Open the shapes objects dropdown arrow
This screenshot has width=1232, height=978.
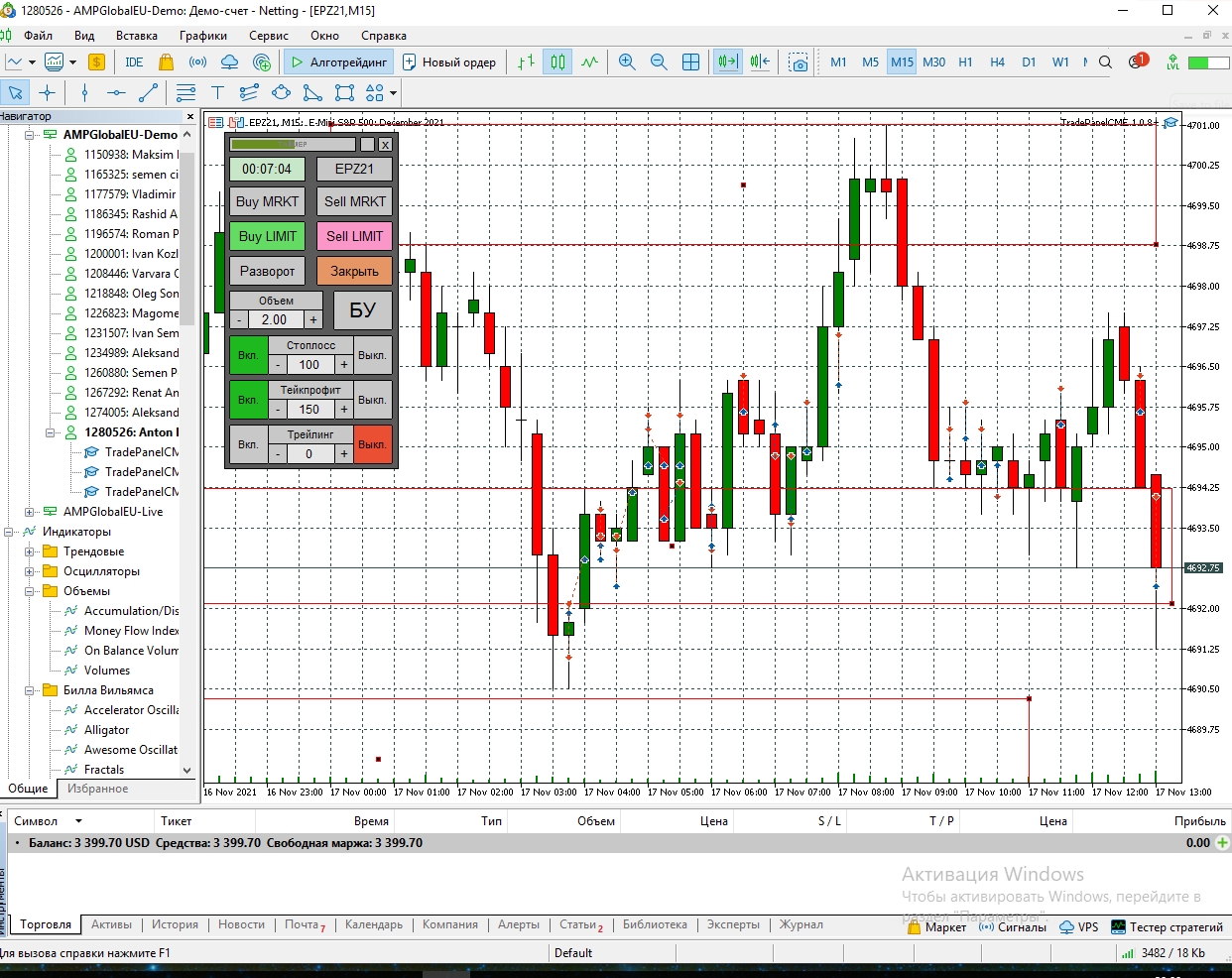(393, 93)
